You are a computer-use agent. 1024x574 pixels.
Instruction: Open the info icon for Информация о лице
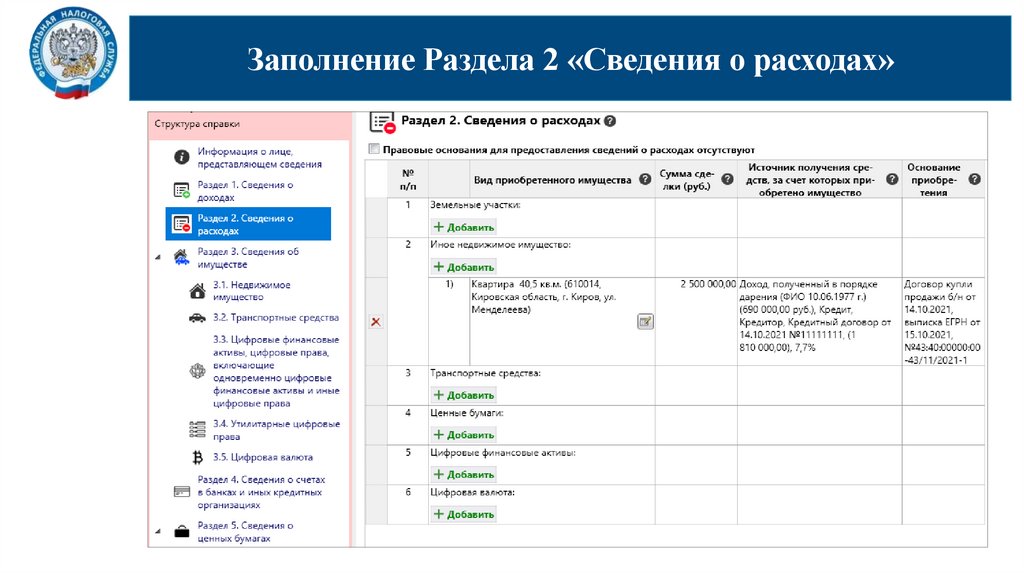pyautogui.click(x=182, y=157)
